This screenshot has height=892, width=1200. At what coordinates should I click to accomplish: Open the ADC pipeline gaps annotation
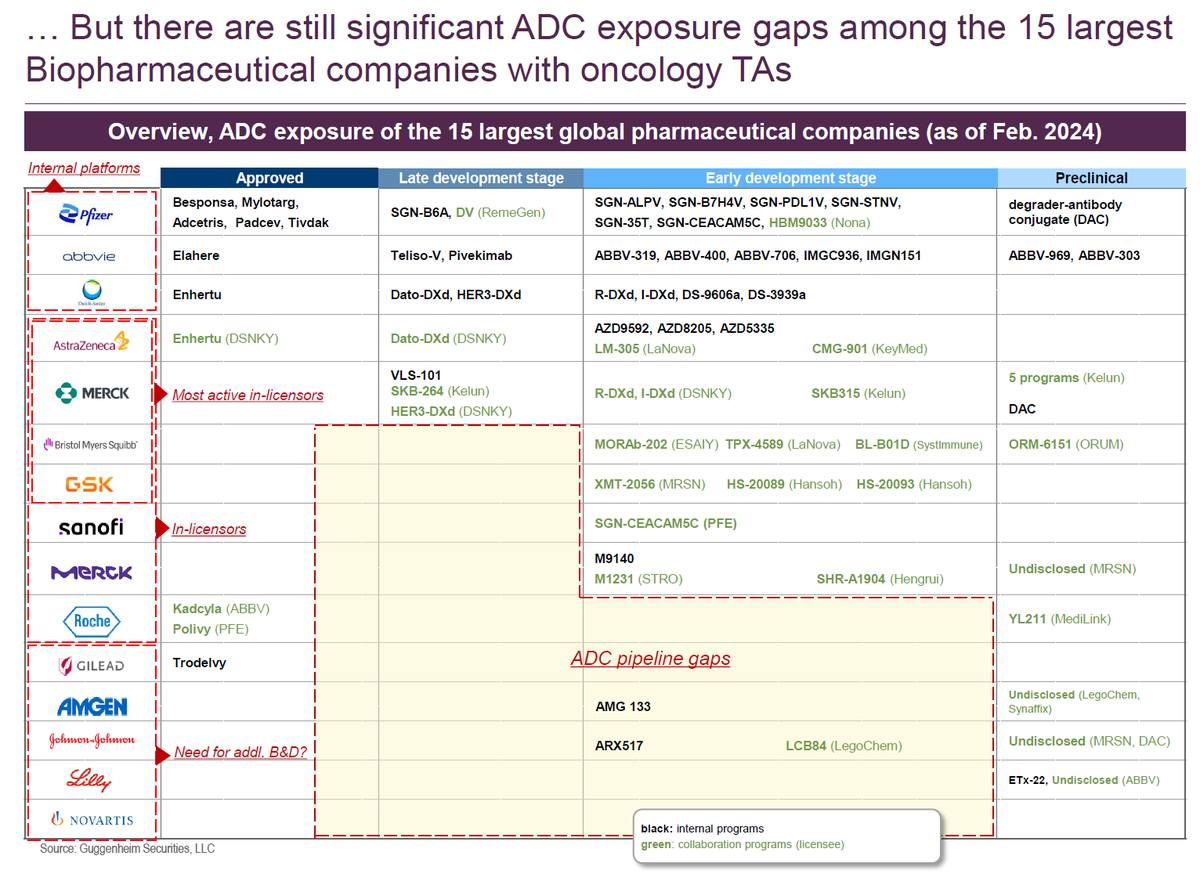pos(650,658)
